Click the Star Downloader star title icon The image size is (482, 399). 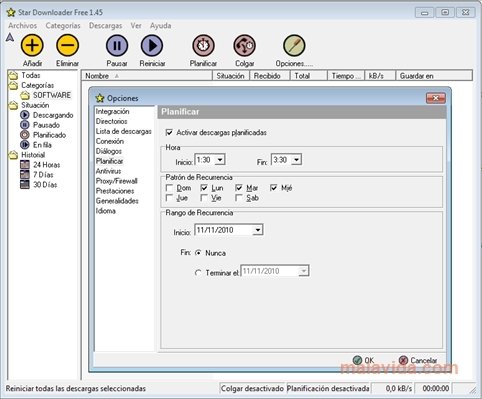(x=11, y=13)
